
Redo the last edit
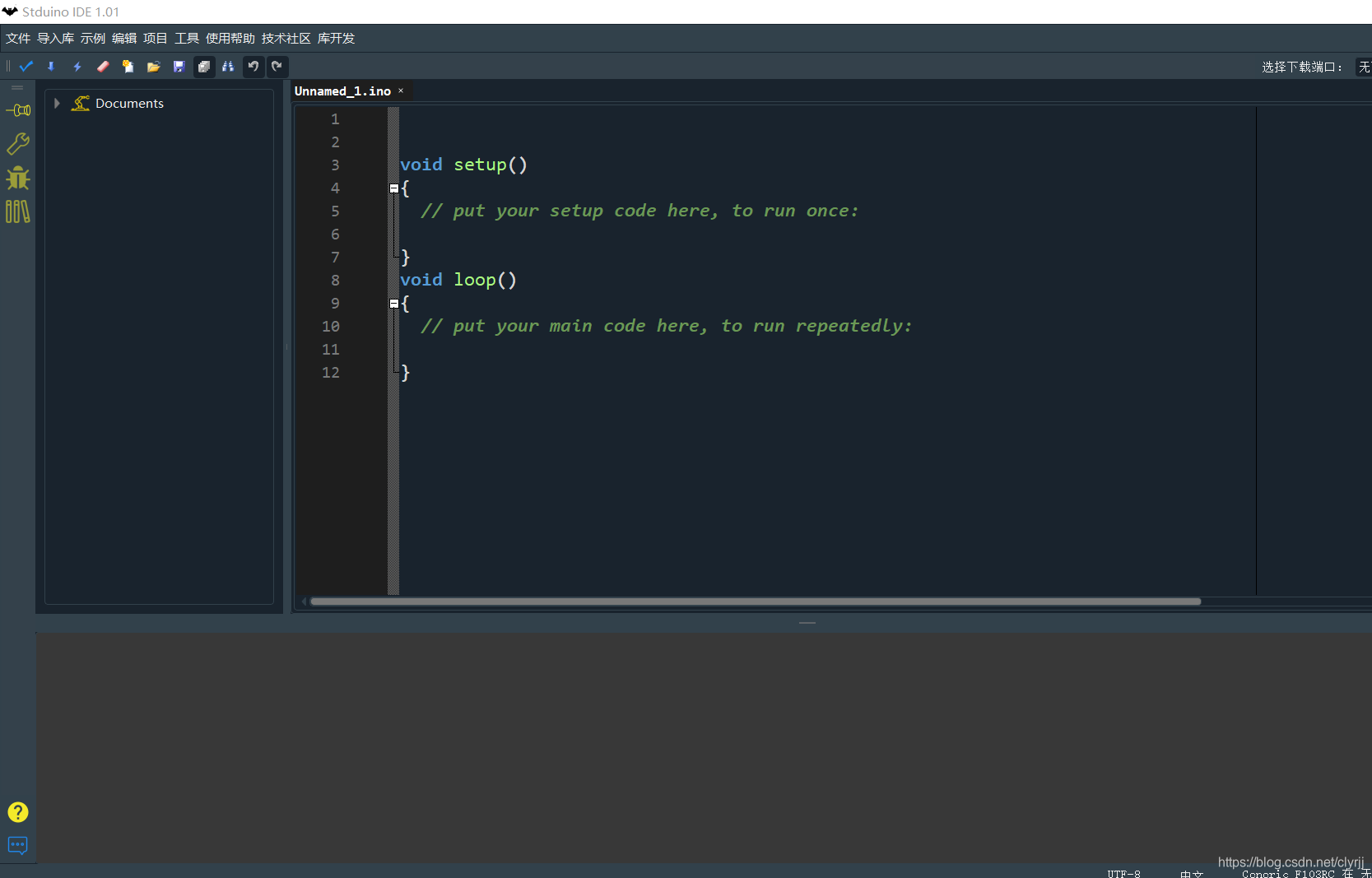277,67
